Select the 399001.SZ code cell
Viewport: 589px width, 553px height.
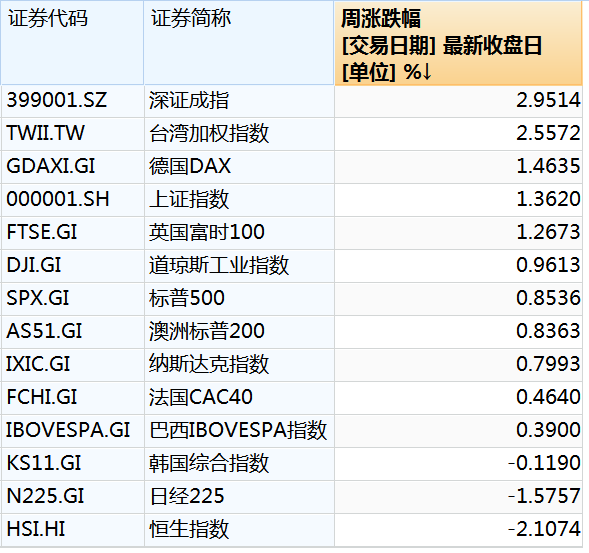pyautogui.click(x=72, y=101)
